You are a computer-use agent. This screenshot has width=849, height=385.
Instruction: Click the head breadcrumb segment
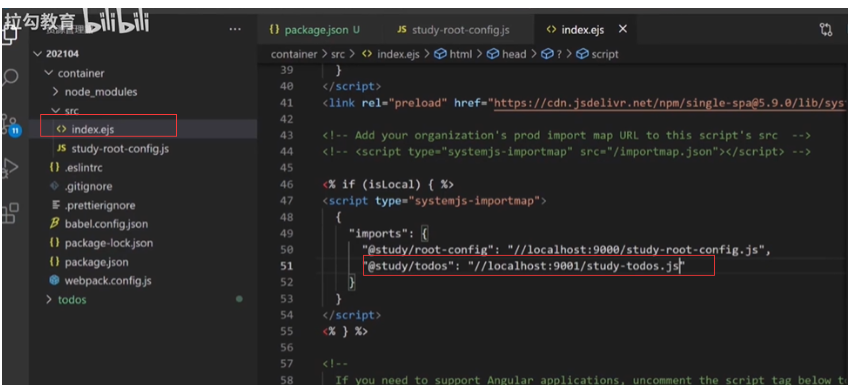(x=513, y=54)
